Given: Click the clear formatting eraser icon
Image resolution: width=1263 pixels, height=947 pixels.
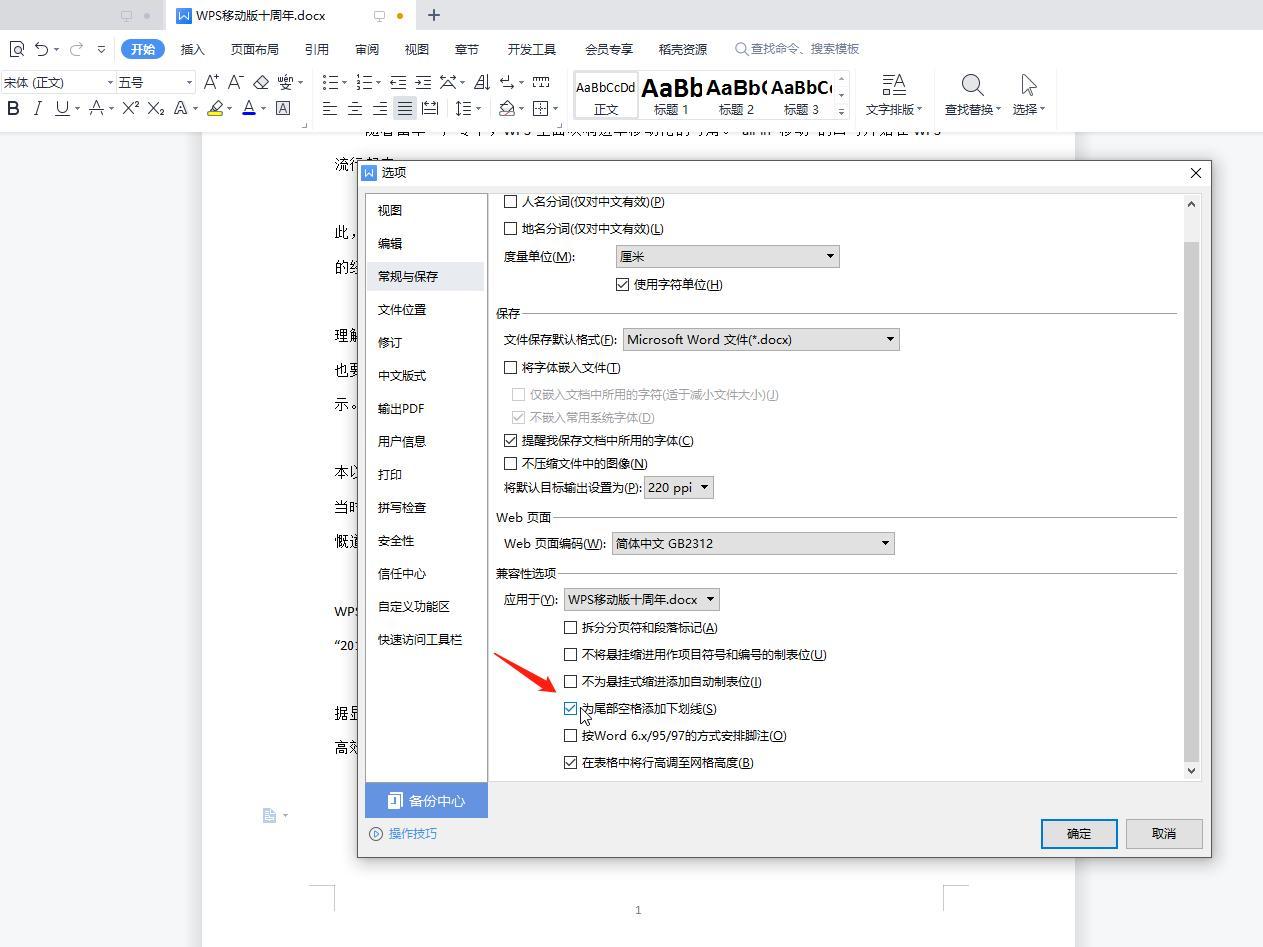Looking at the screenshot, I should coord(261,82).
